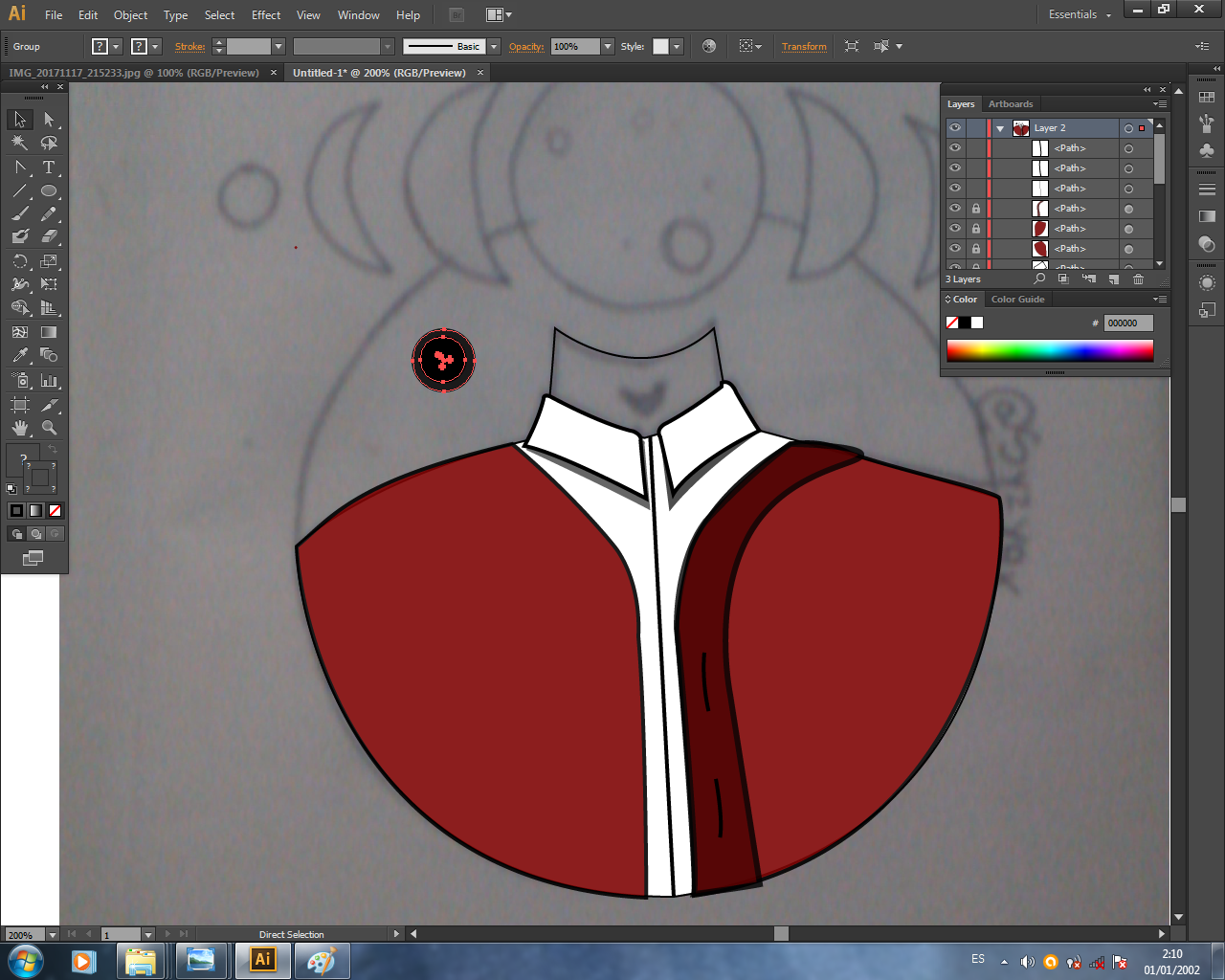
Task: Choose the Mesh tool
Action: (x=20, y=332)
